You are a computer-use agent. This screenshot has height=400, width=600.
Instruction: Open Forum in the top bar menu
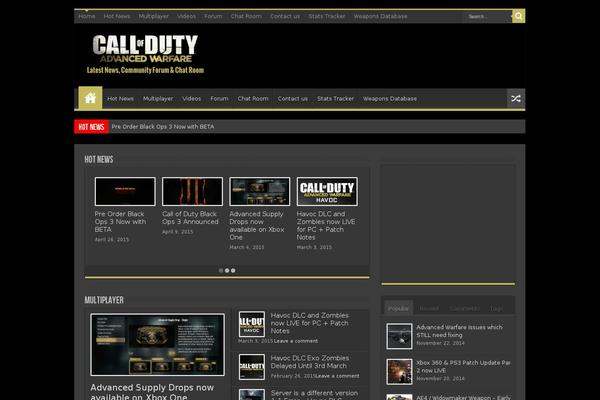(213, 16)
